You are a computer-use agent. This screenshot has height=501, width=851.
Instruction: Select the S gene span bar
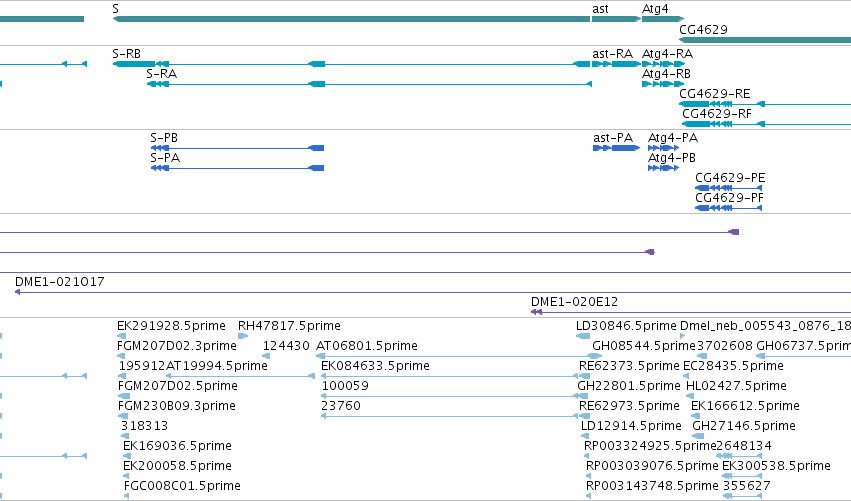(351, 19)
